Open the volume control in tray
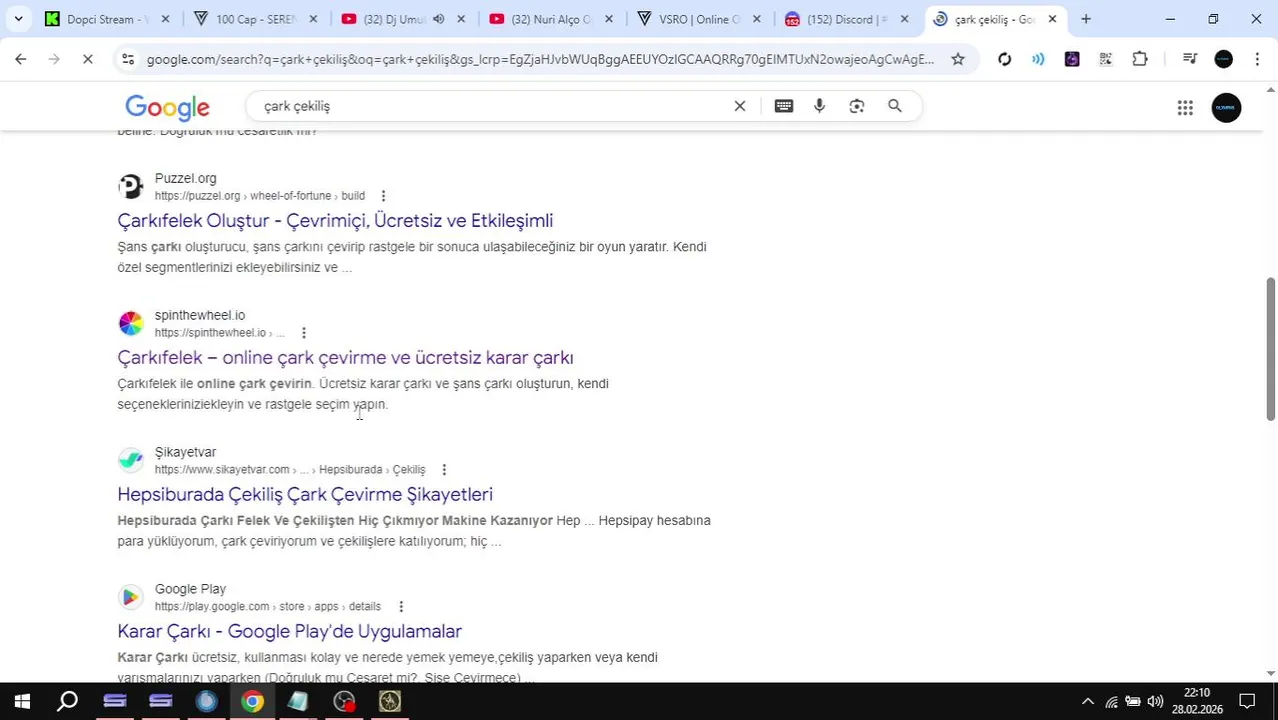1278x720 pixels. tap(1155, 702)
